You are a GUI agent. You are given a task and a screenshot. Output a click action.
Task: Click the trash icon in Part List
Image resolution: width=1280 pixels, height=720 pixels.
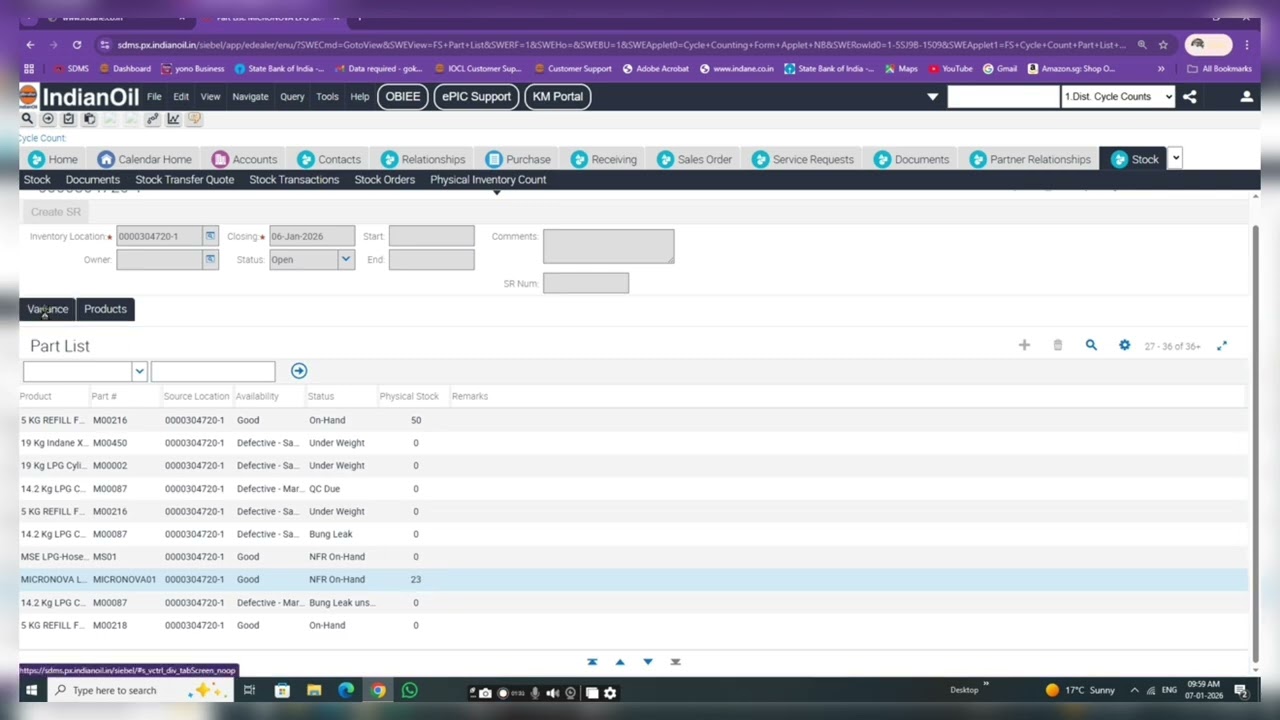click(1057, 345)
